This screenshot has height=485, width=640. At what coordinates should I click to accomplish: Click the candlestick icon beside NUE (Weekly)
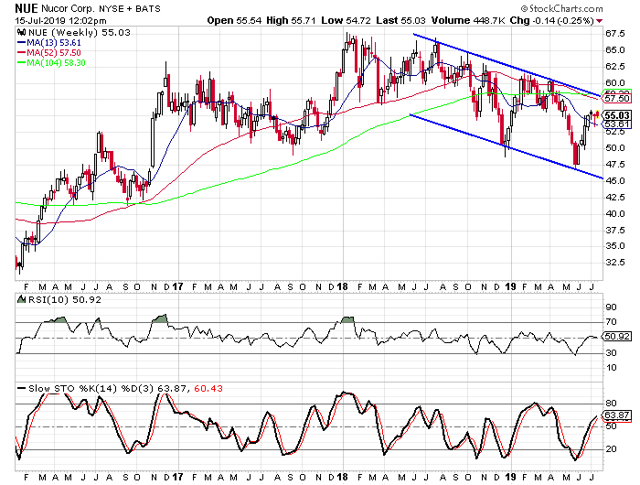20,32
